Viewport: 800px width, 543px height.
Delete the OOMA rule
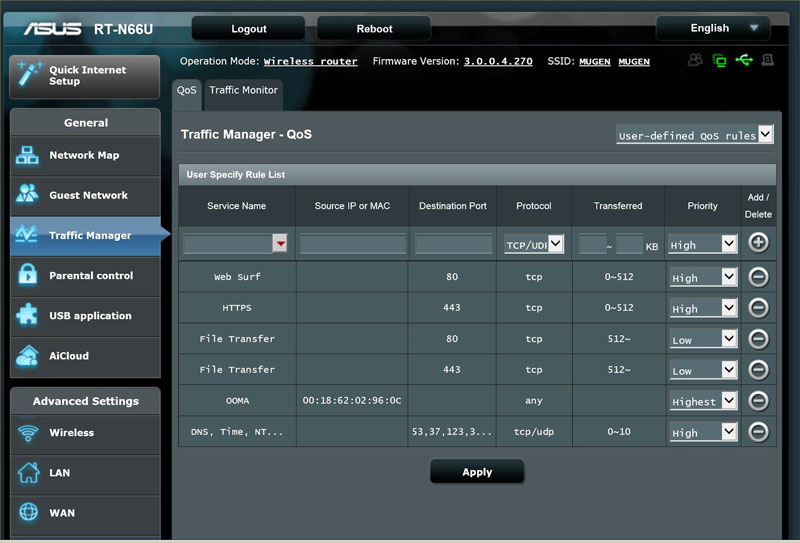point(758,401)
